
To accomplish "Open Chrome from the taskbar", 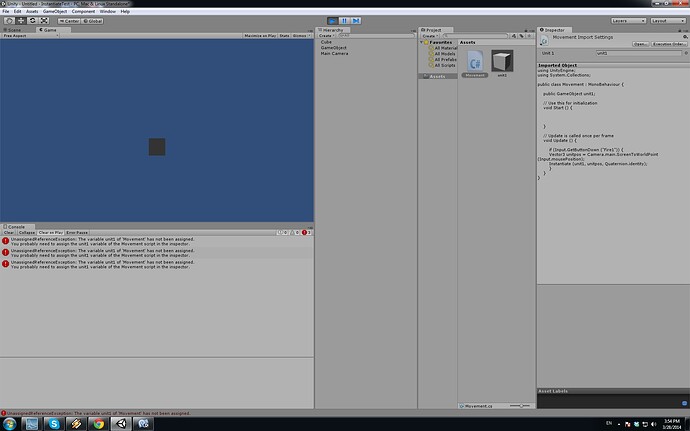I will [99, 424].
